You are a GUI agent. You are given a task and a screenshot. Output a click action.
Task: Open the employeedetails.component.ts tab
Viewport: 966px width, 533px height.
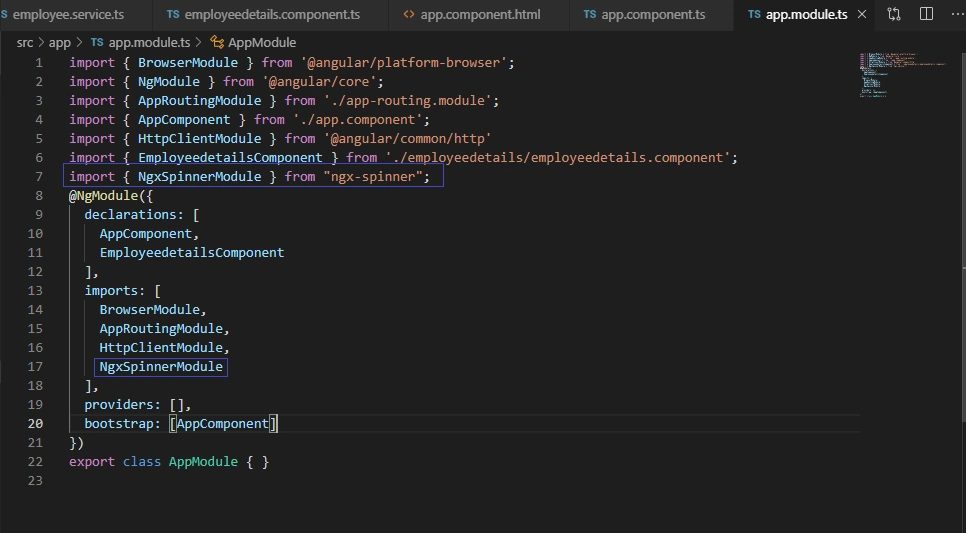(272, 14)
